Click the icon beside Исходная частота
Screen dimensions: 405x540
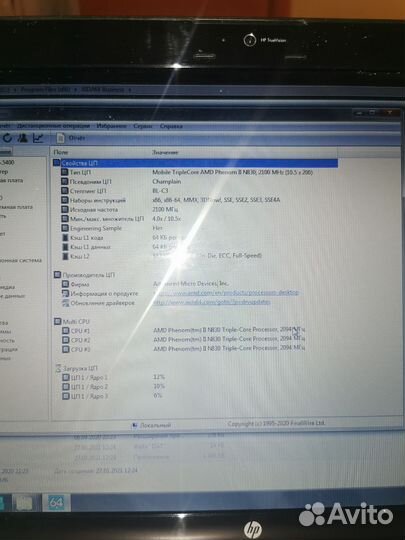click(65, 209)
